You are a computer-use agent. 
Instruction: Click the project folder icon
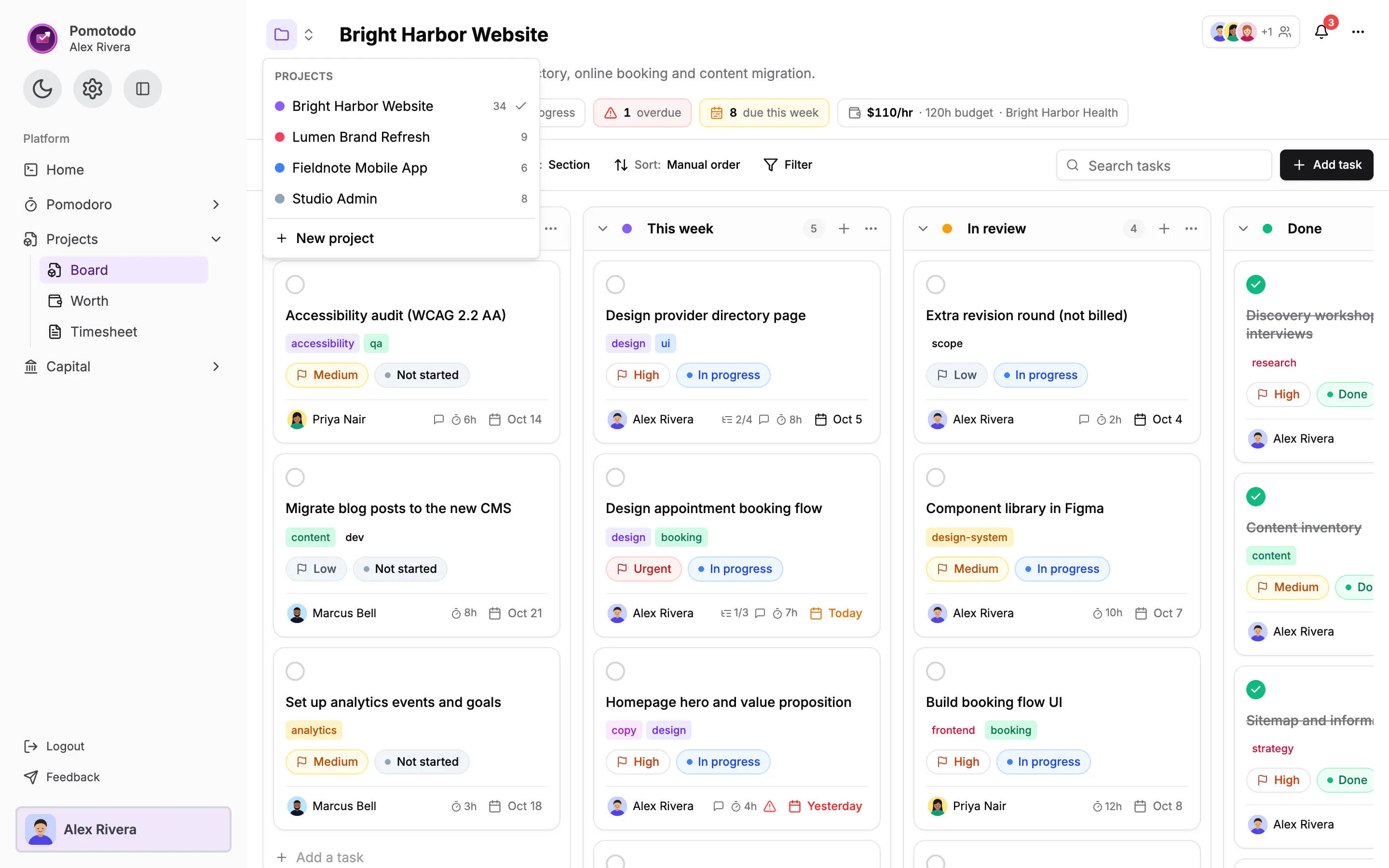pyautogui.click(x=281, y=34)
